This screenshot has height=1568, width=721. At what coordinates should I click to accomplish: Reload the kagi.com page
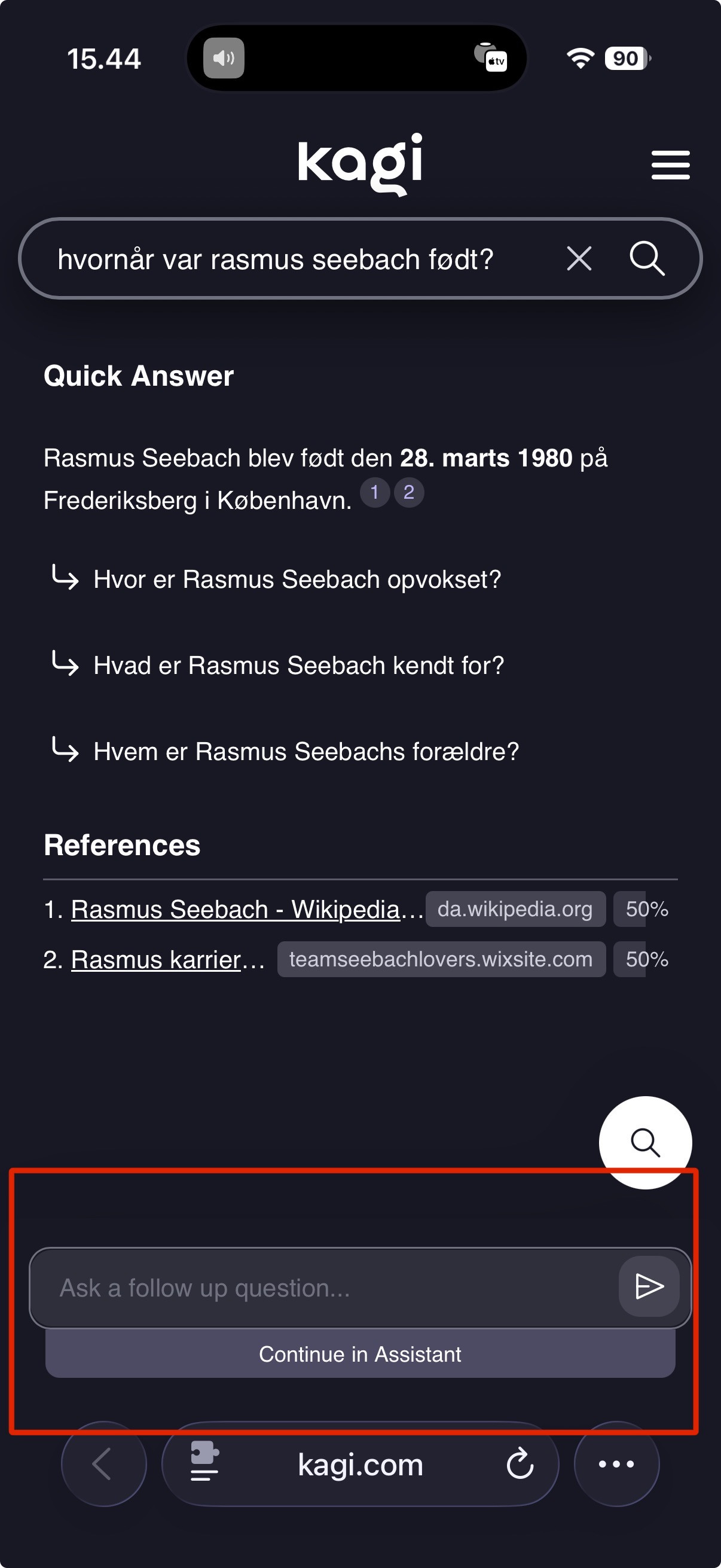(x=520, y=1464)
